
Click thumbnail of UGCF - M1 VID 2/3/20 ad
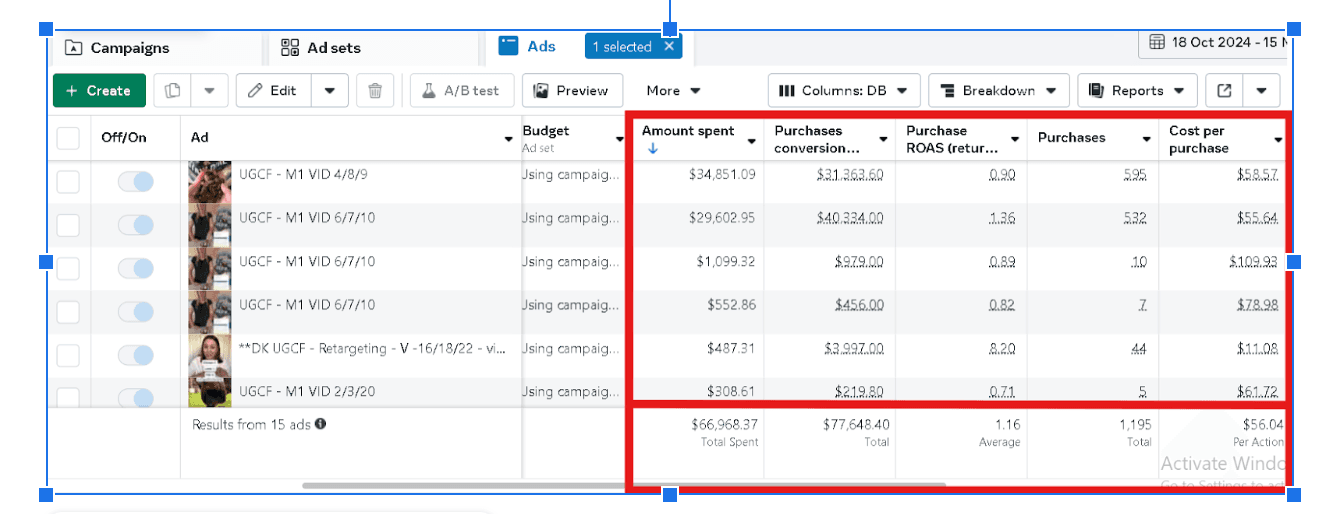coord(210,392)
